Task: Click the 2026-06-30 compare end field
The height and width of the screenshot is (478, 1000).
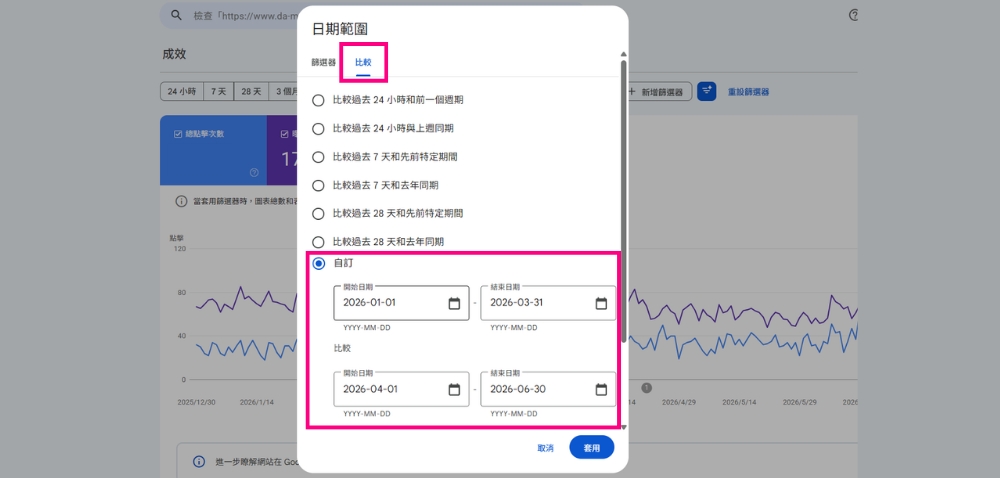Action: (x=548, y=389)
